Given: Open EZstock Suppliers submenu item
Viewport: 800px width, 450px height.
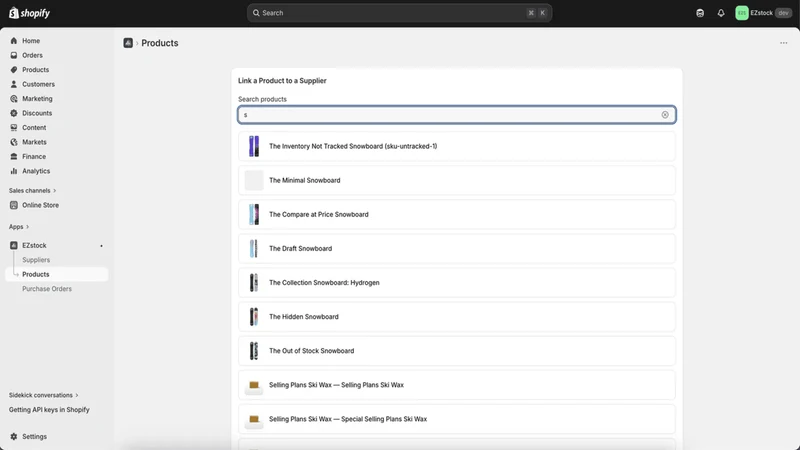Looking at the screenshot, I should click(x=36, y=260).
